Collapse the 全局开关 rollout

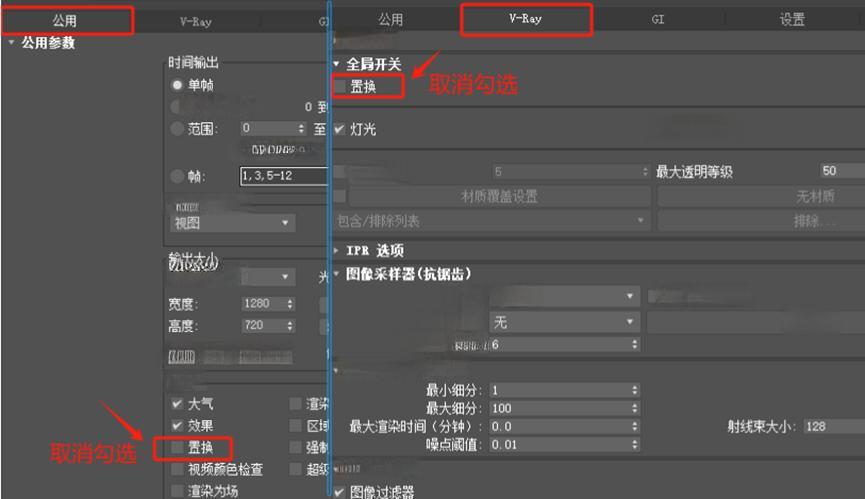click(337, 64)
